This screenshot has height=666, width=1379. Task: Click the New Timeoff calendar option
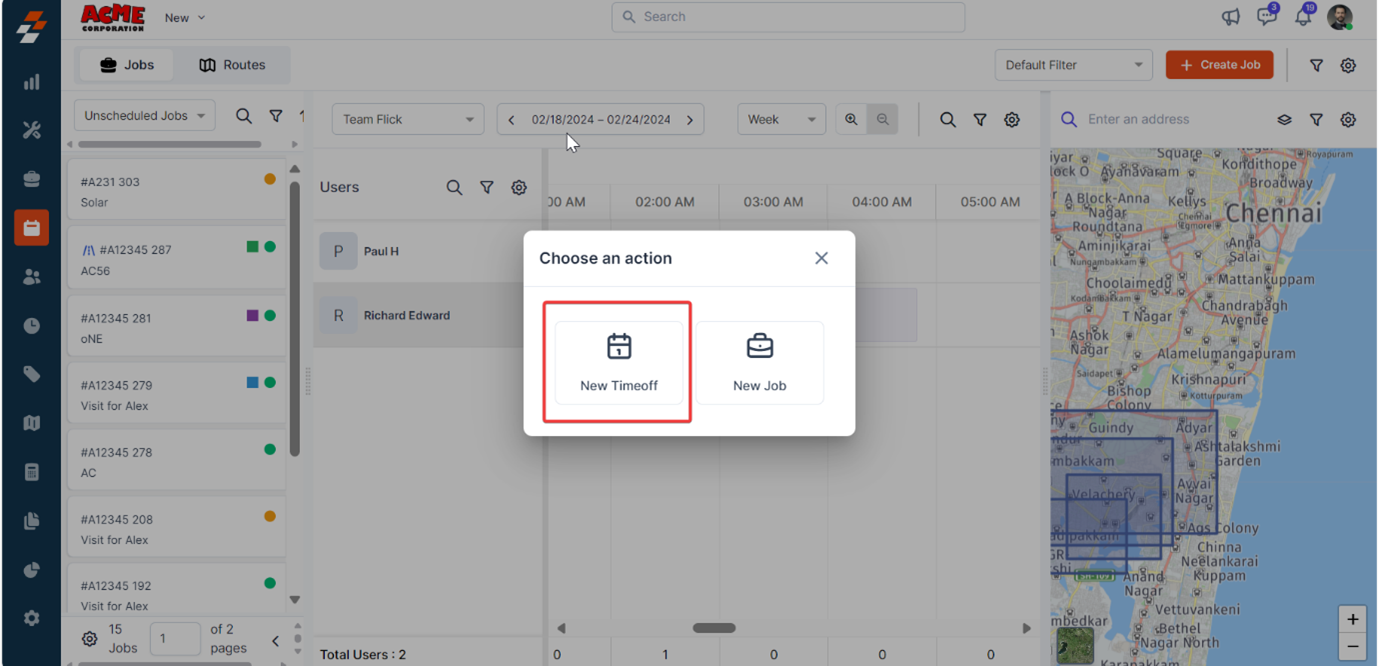point(618,362)
